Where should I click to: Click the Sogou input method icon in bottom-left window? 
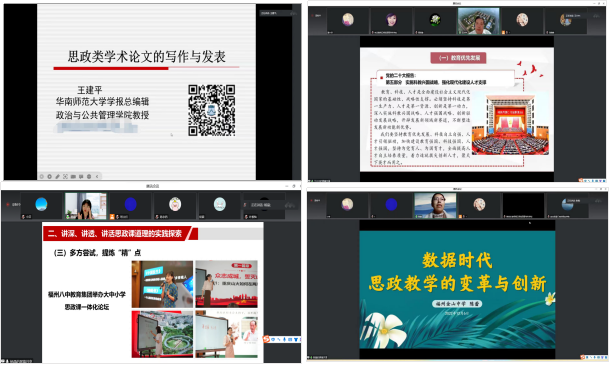pyautogui.click(x=266, y=339)
